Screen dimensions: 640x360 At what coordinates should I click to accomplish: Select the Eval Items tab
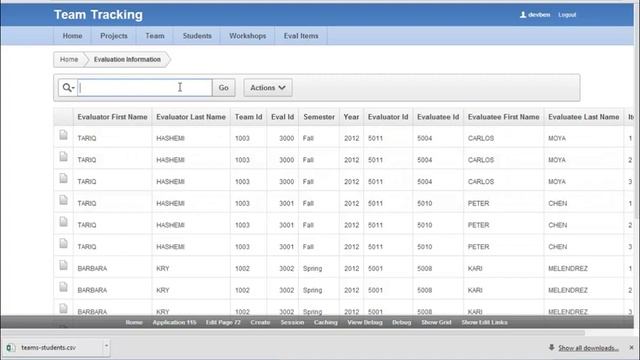click(301, 36)
